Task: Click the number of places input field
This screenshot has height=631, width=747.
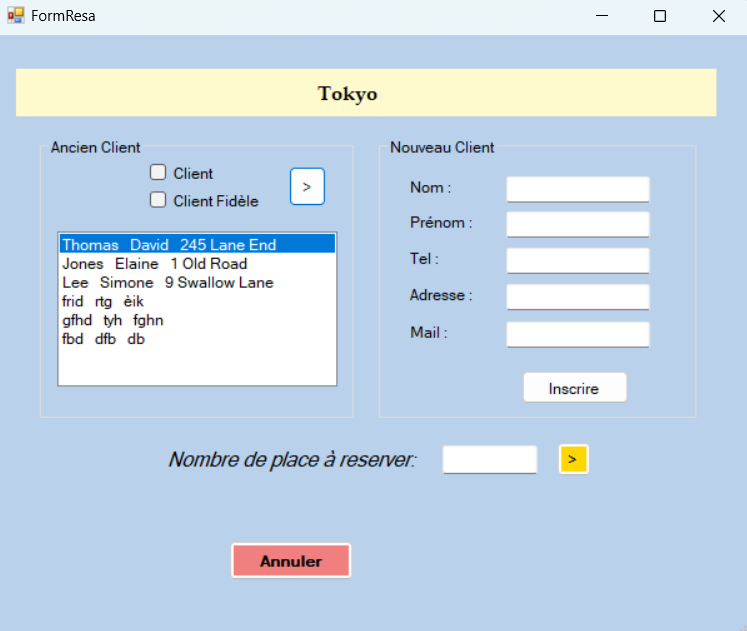Action: click(x=490, y=460)
